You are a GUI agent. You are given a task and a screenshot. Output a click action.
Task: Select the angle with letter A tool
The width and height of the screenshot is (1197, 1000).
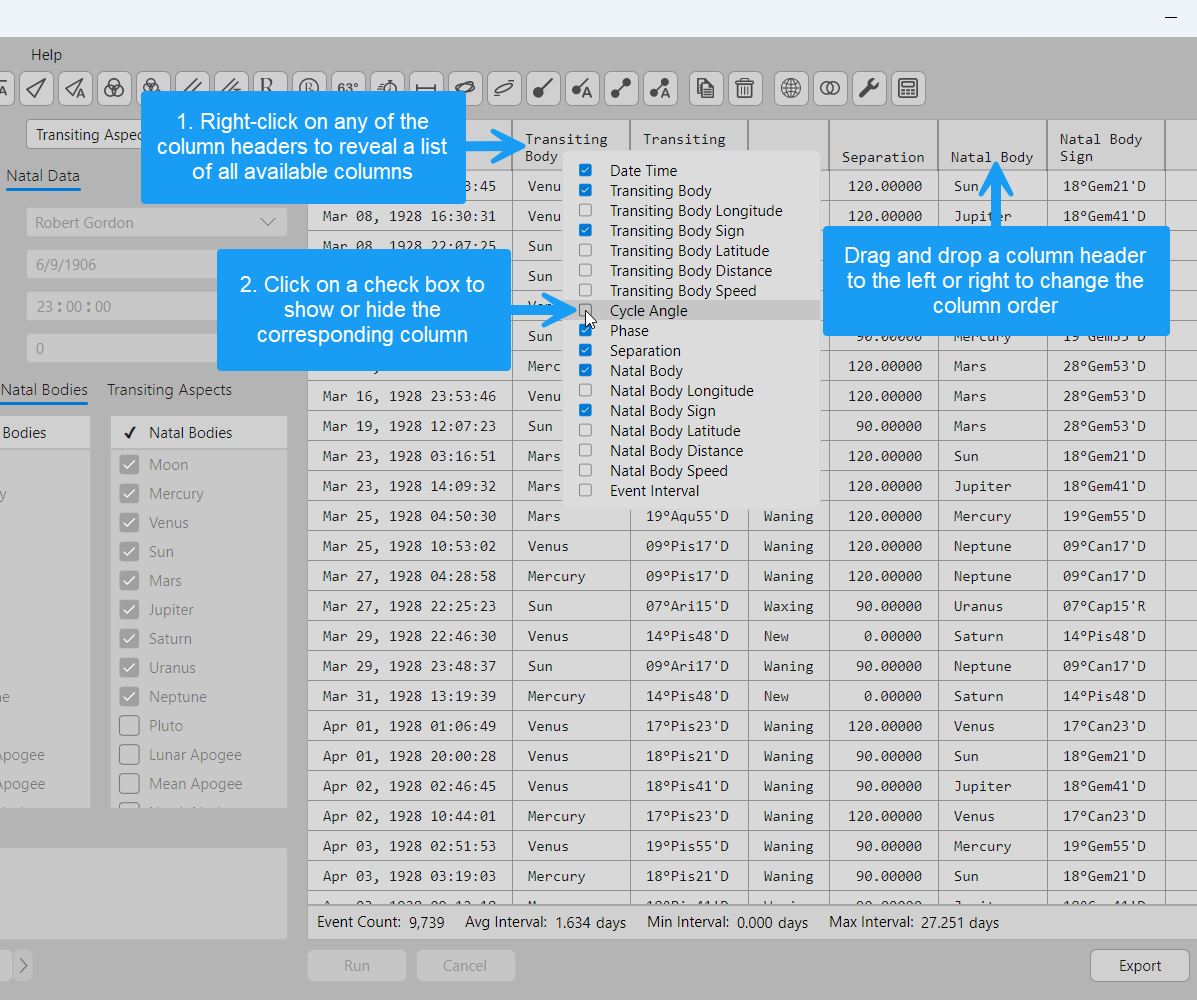[x=75, y=89]
